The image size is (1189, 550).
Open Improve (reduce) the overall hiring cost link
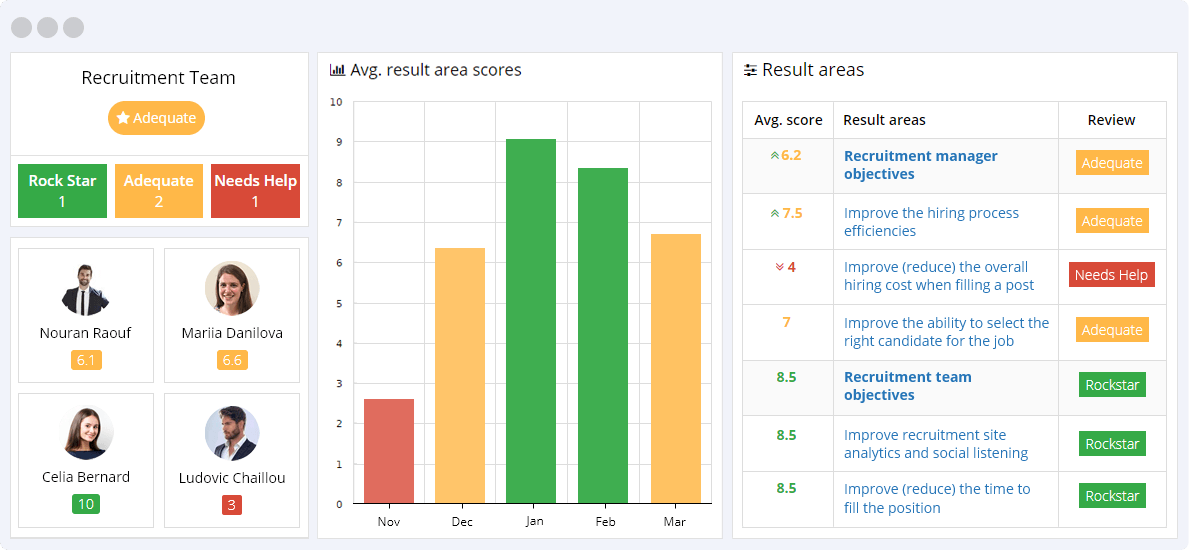click(939, 276)
